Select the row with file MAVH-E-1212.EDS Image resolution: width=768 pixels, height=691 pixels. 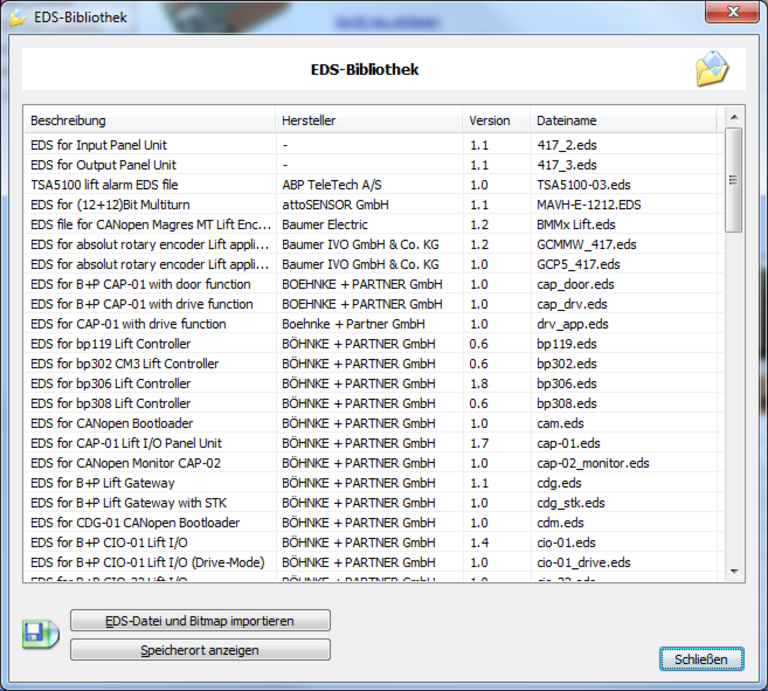(x=588, y=205)
